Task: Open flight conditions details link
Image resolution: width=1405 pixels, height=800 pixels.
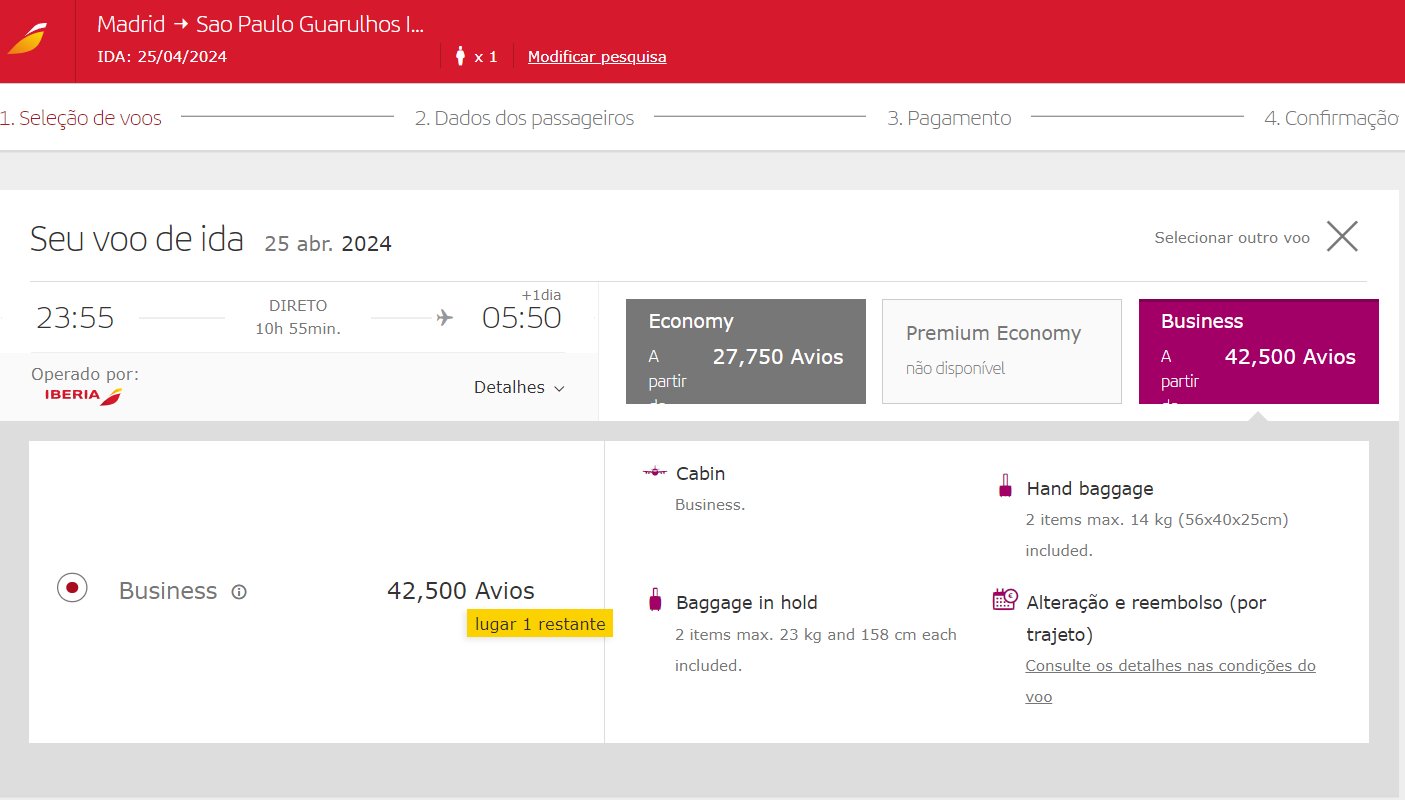Action: (x=1170, y=681)
